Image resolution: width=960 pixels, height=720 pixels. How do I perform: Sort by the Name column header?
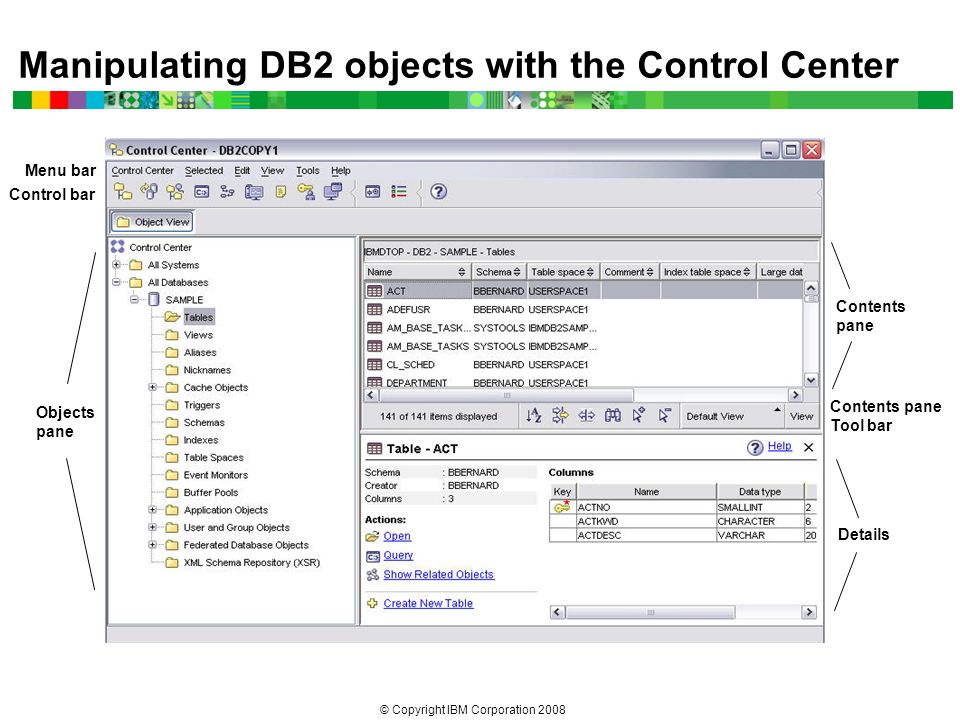coord(416,272)
